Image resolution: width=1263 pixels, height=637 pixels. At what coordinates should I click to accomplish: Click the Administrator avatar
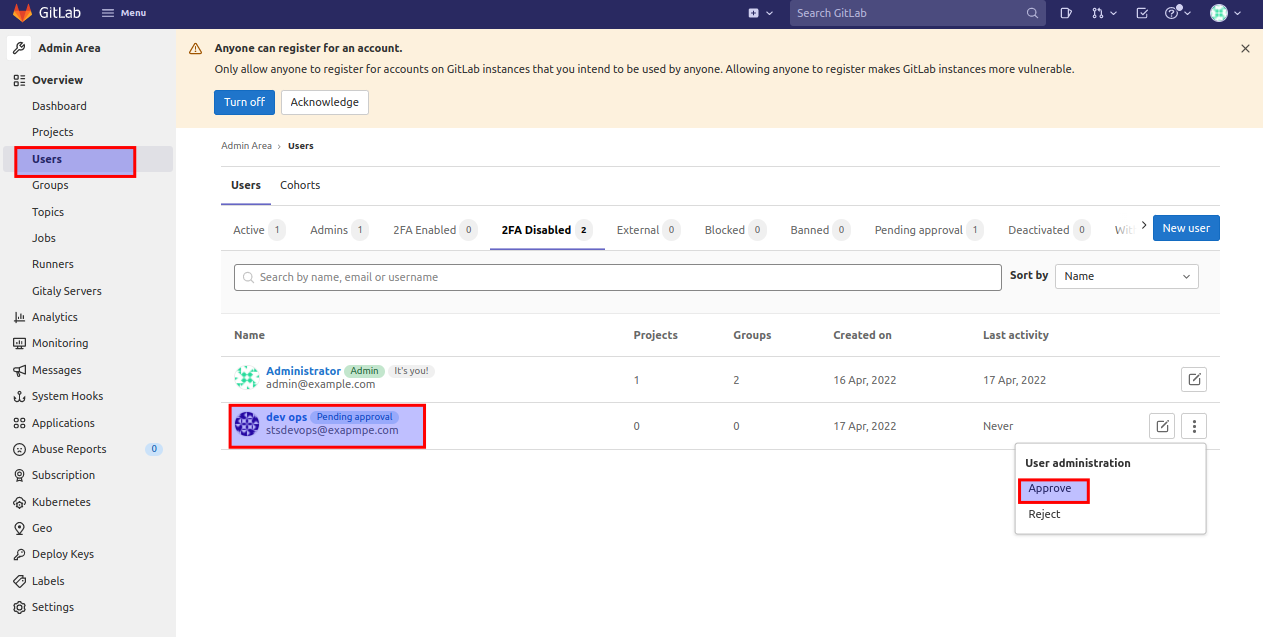[247, 378]
